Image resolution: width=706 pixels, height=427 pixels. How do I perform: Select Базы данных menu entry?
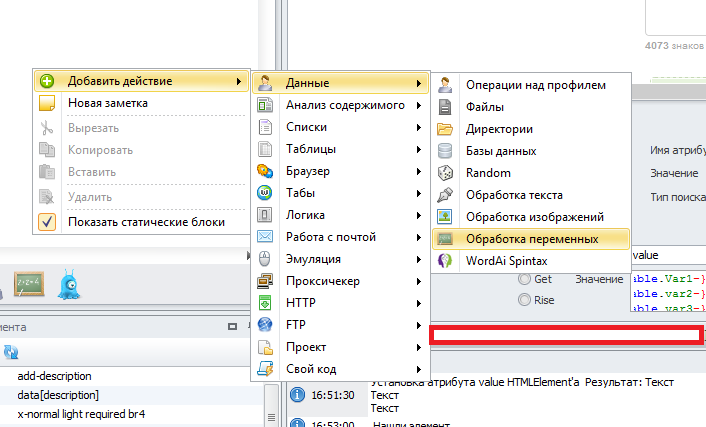click(531, 151)
